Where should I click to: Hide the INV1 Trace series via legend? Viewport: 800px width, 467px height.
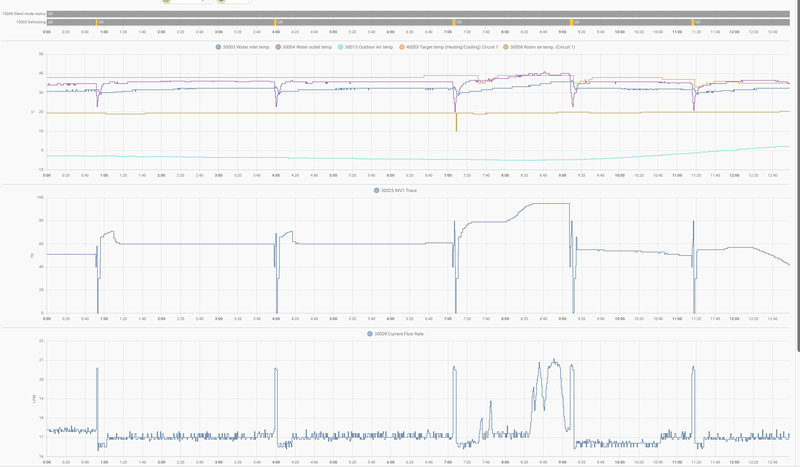[x=395, y=190]
